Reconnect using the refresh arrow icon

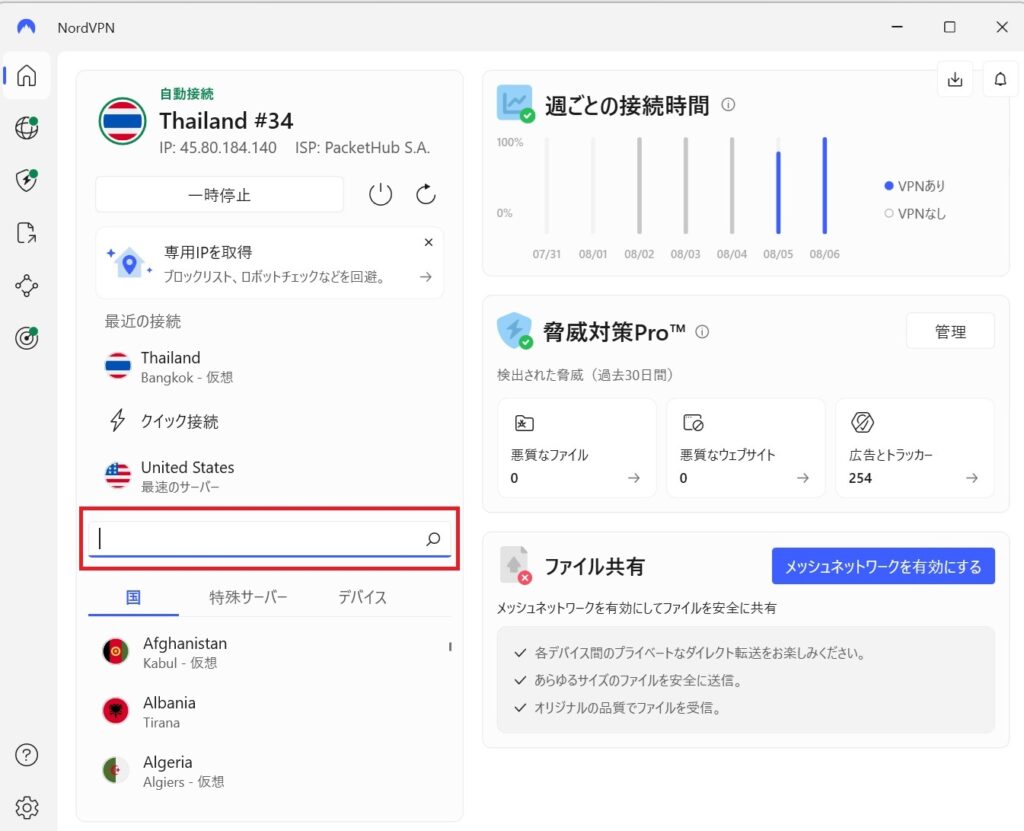click(x=426, y=195)
